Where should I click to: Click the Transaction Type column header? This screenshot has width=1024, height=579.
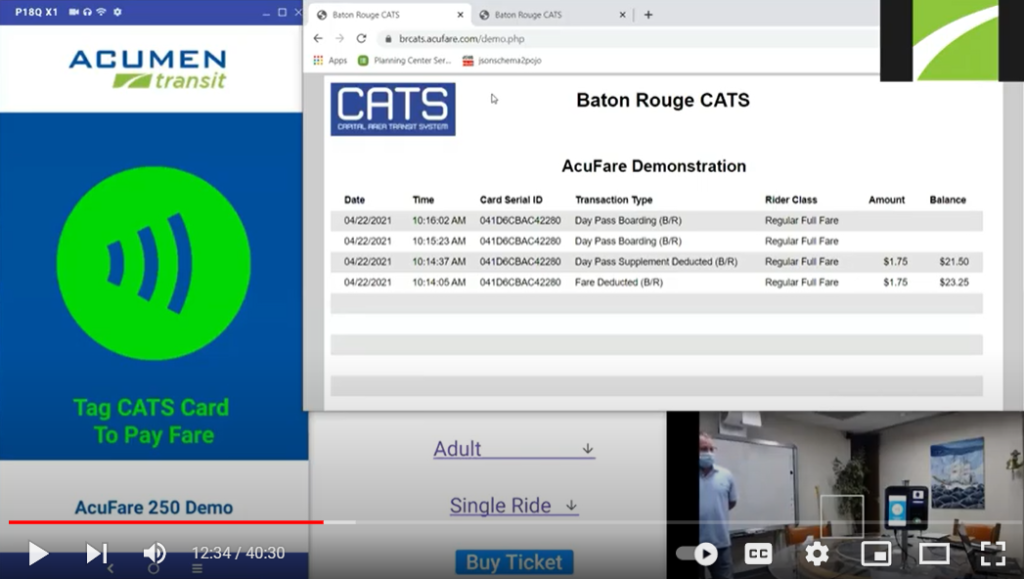[x=614, y=200]
